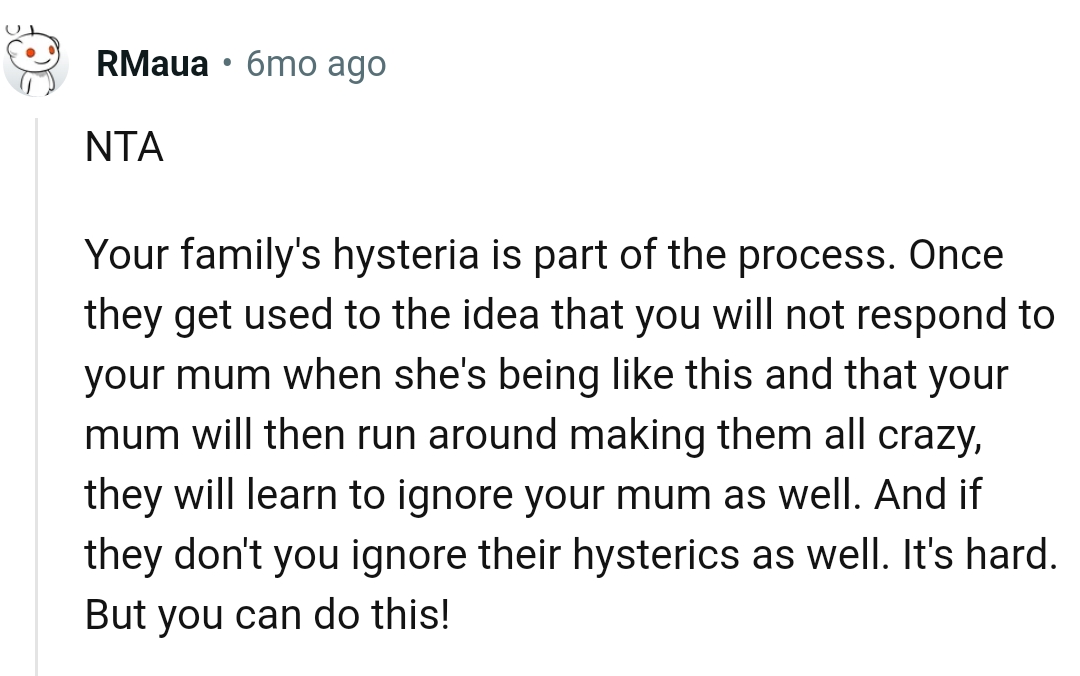This screenshot has height=676, width=1080.
Task: Click the 6mo ago timestamp link
Action: click(315, 63)
